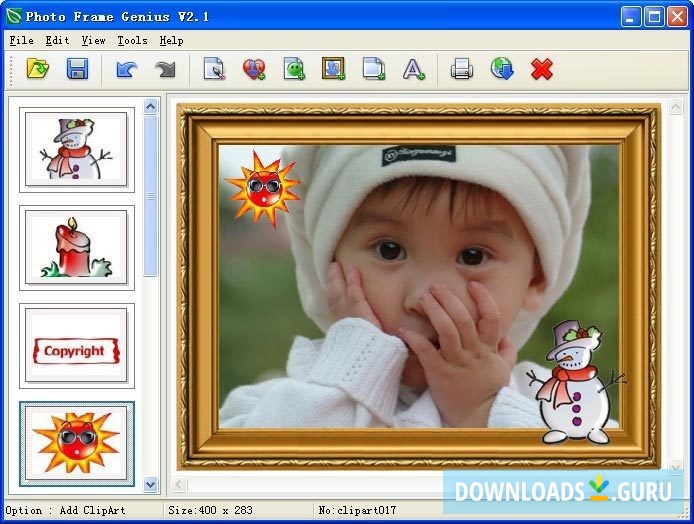Click the canvas vertical scroll-up arrow
Screen dimensions: 694x524
coord(675,107)
